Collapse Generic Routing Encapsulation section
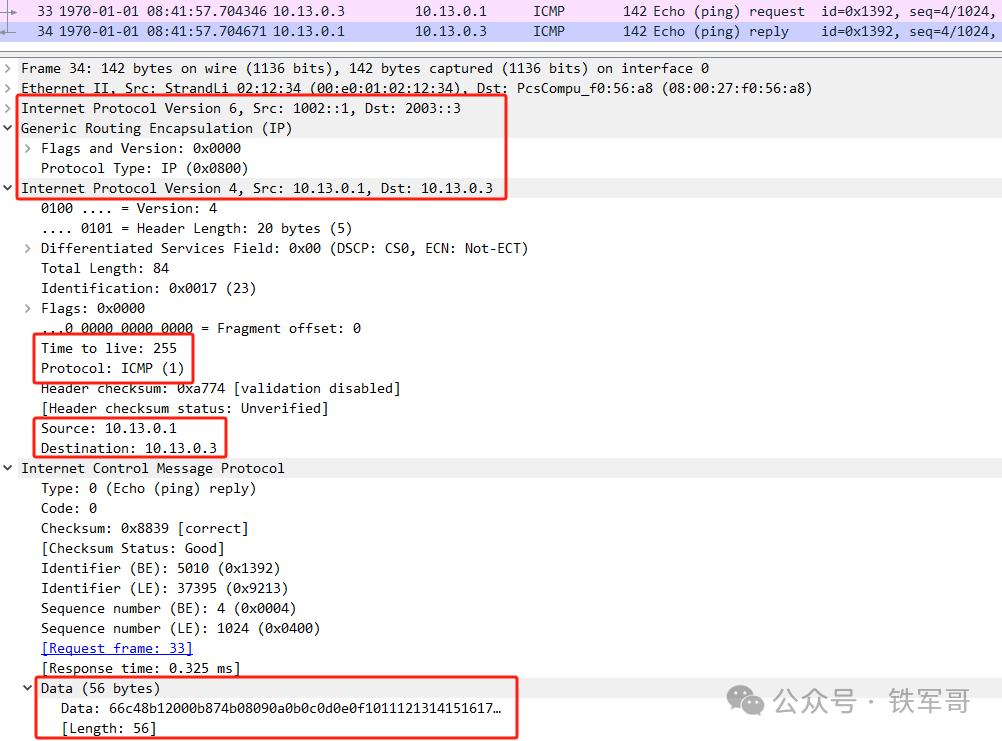The image size is (1002, 741). (x=8, y=128)
